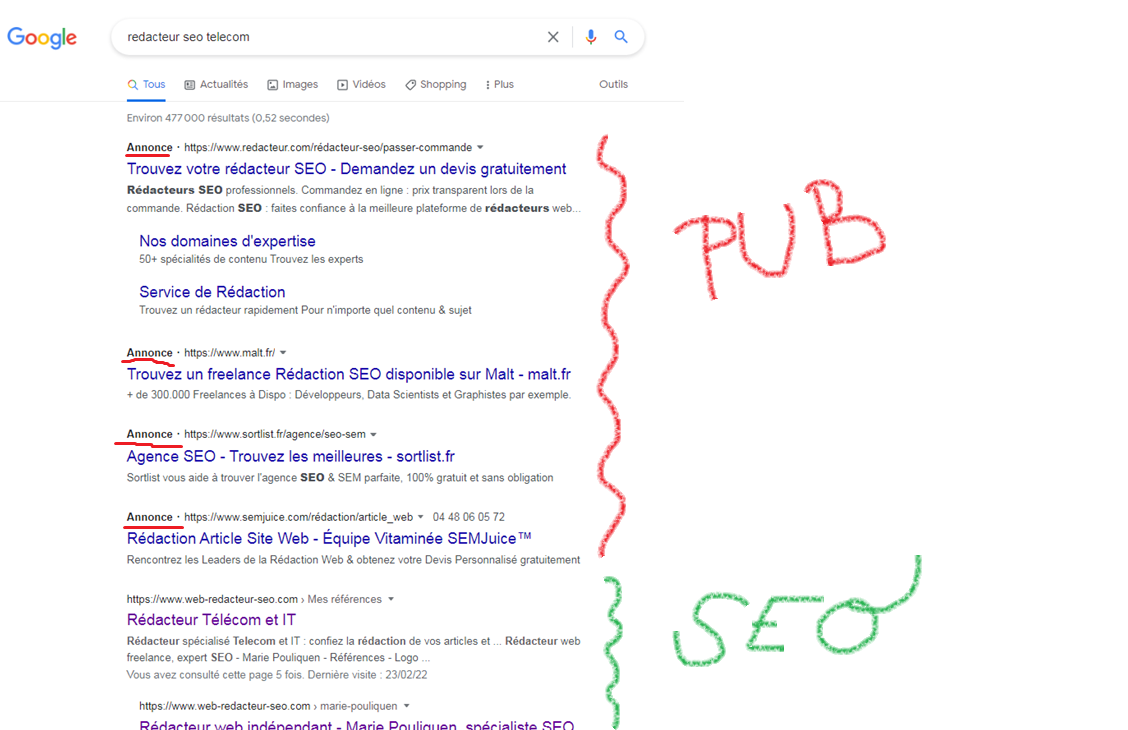Click the phone number 04 48 06 05 72

[469, 517]
